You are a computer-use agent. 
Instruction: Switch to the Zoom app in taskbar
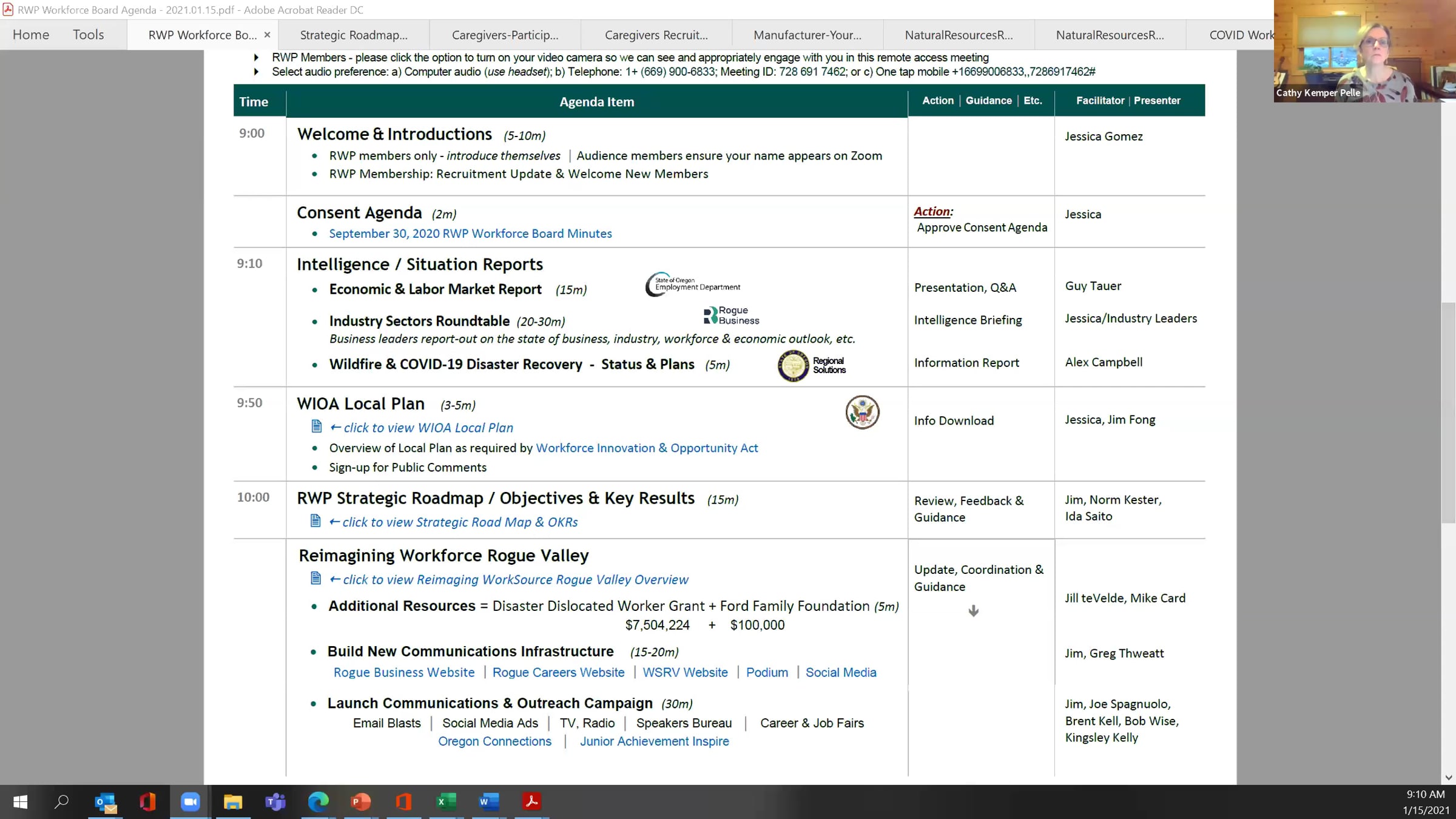(190, 802)
